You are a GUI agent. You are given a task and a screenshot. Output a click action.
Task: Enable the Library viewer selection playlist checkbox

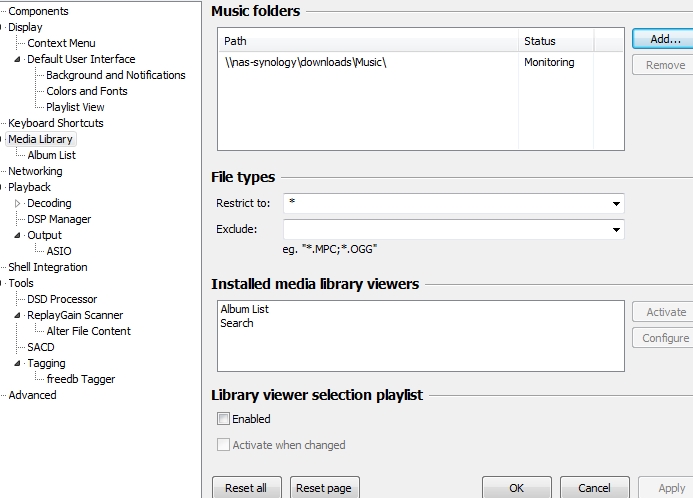[223, 419]
